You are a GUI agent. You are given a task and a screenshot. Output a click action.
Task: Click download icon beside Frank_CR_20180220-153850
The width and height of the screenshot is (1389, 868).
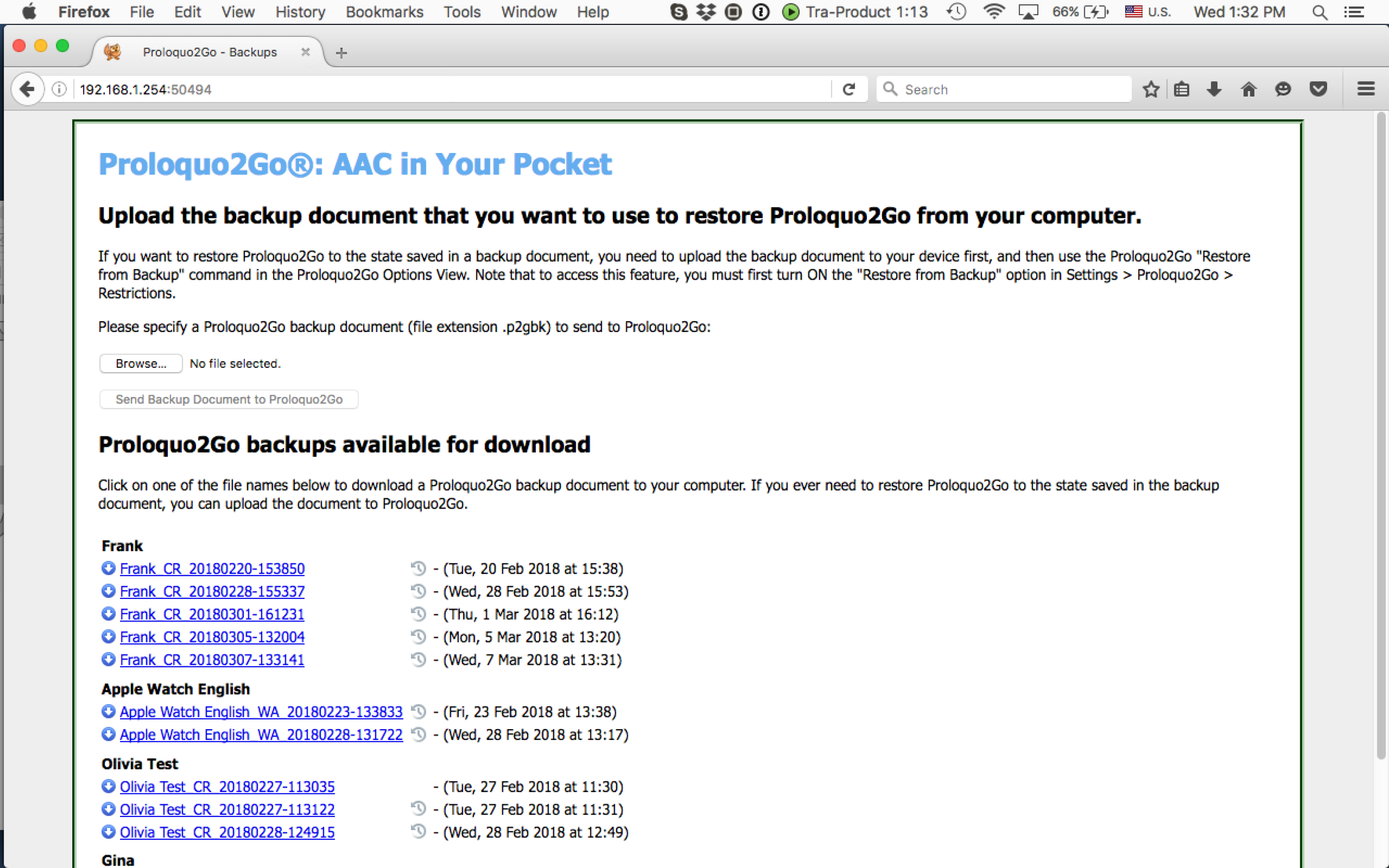click(108, 568)
